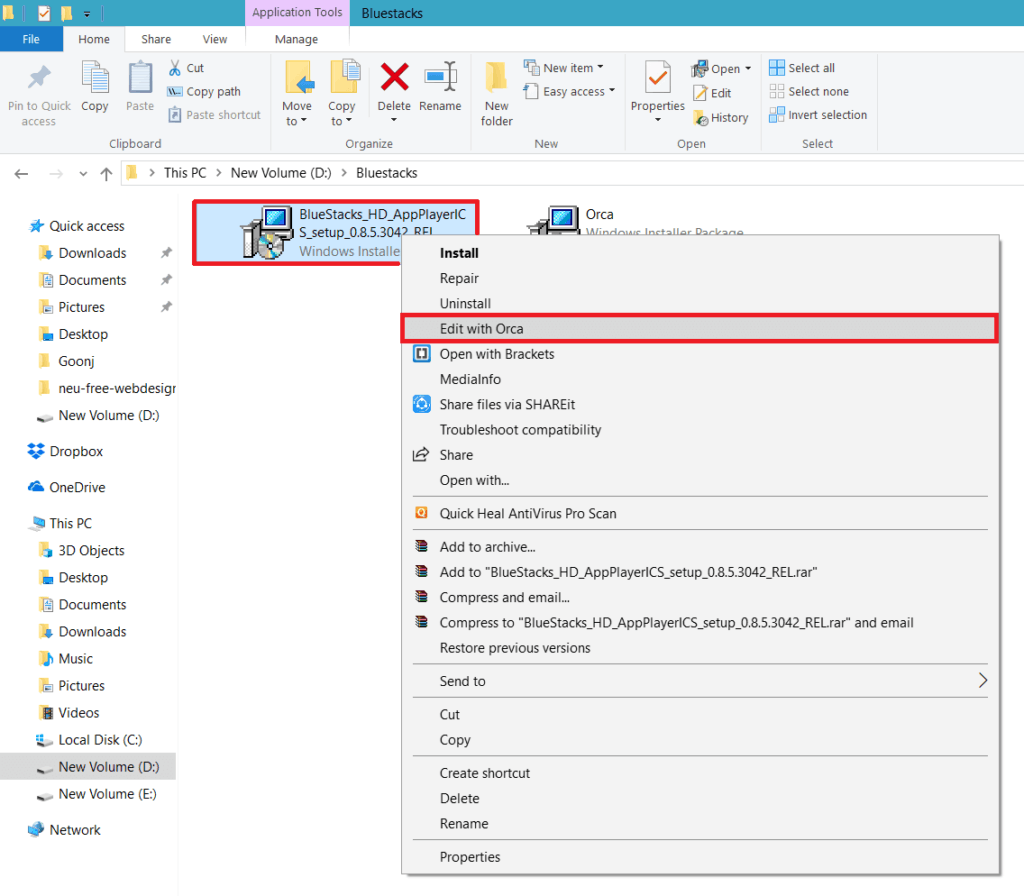Expand the Open dropdown arrow
Screen dimensions: 1024x896
point(748,69)
